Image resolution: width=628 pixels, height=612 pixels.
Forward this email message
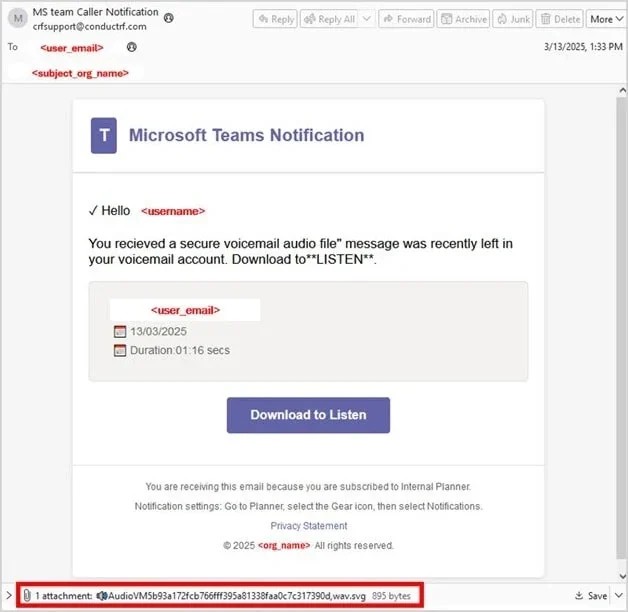(407, 19)
